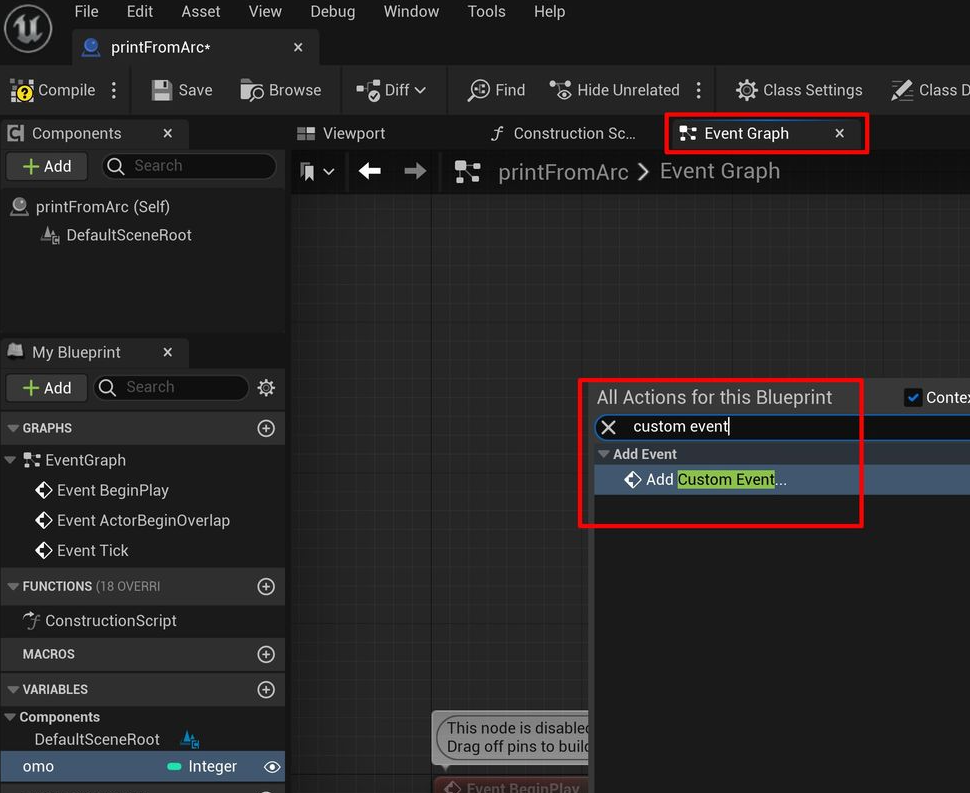Screen dimensions: 970x793
Task: Open Browse to asset in content browser
Action: [252, 90]
